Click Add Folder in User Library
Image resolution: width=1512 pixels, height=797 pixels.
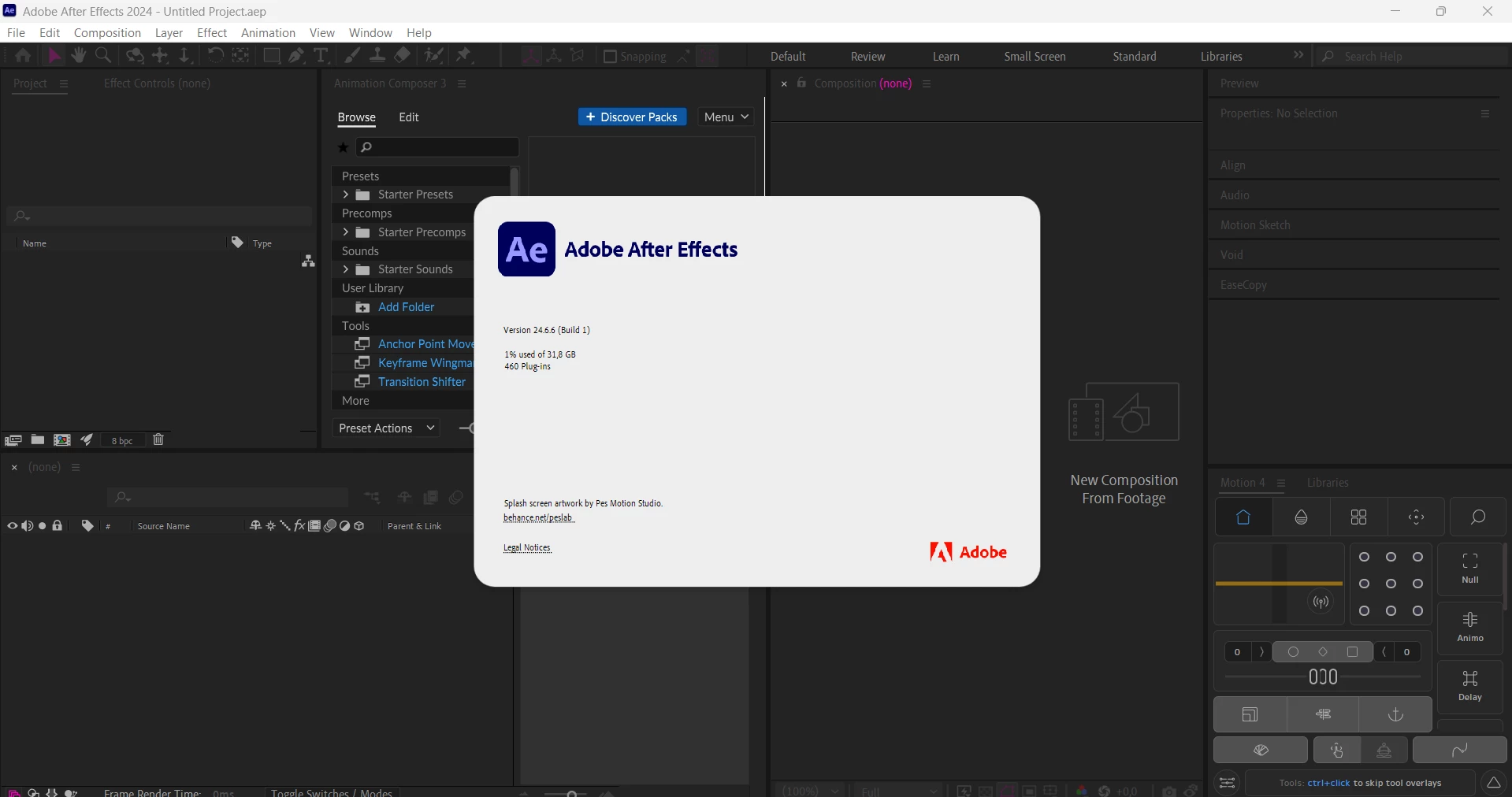406,307
